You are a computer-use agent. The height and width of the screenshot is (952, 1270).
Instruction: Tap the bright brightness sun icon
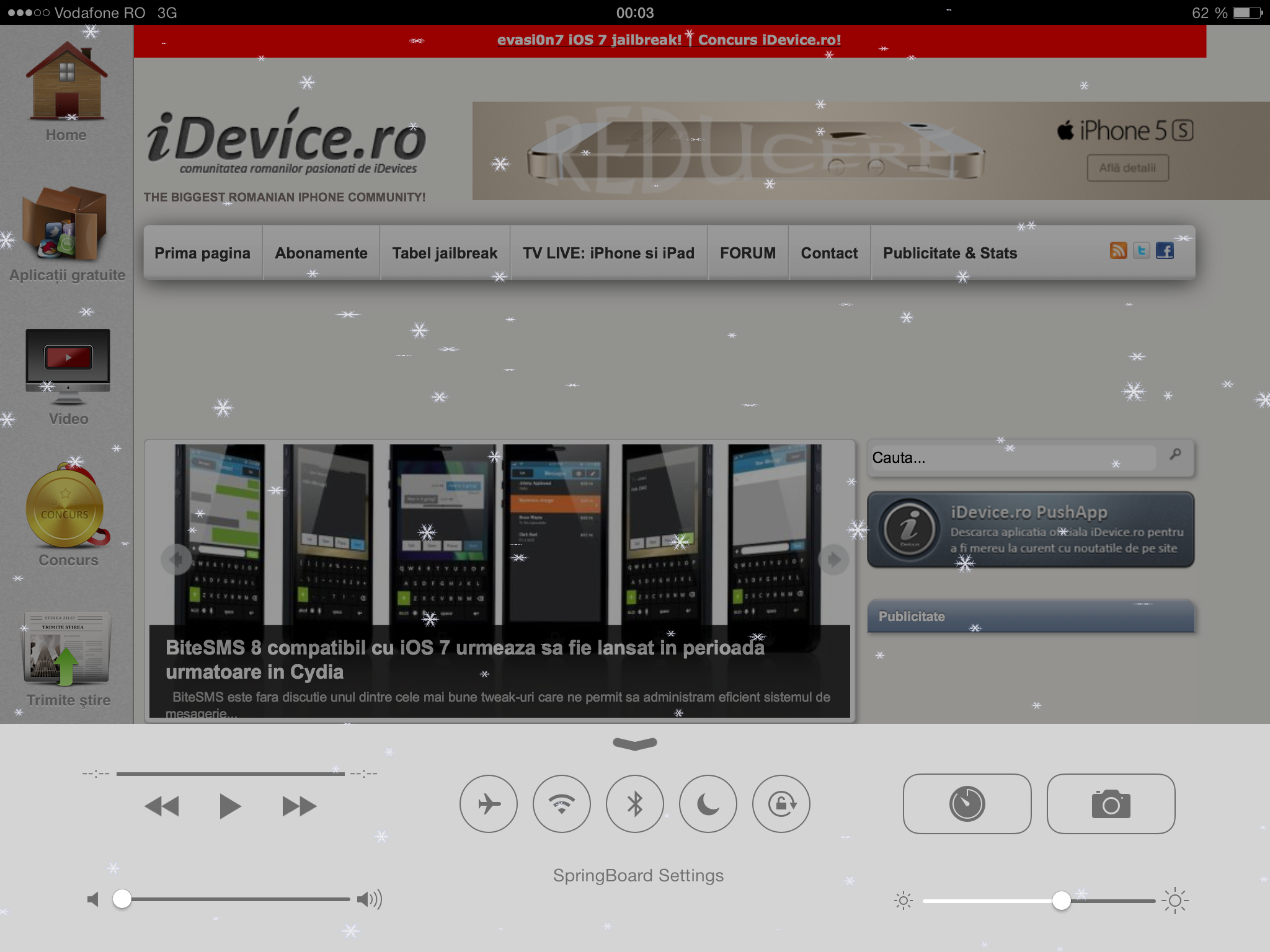coord(1175,901)
